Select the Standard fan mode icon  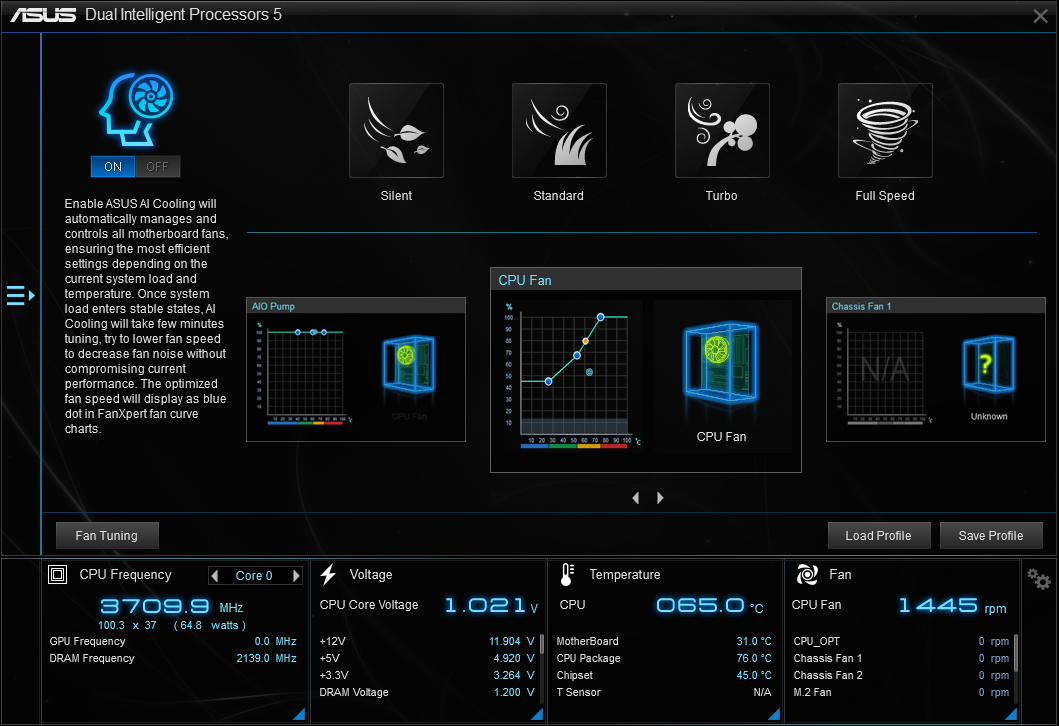(x=559, y=131)
